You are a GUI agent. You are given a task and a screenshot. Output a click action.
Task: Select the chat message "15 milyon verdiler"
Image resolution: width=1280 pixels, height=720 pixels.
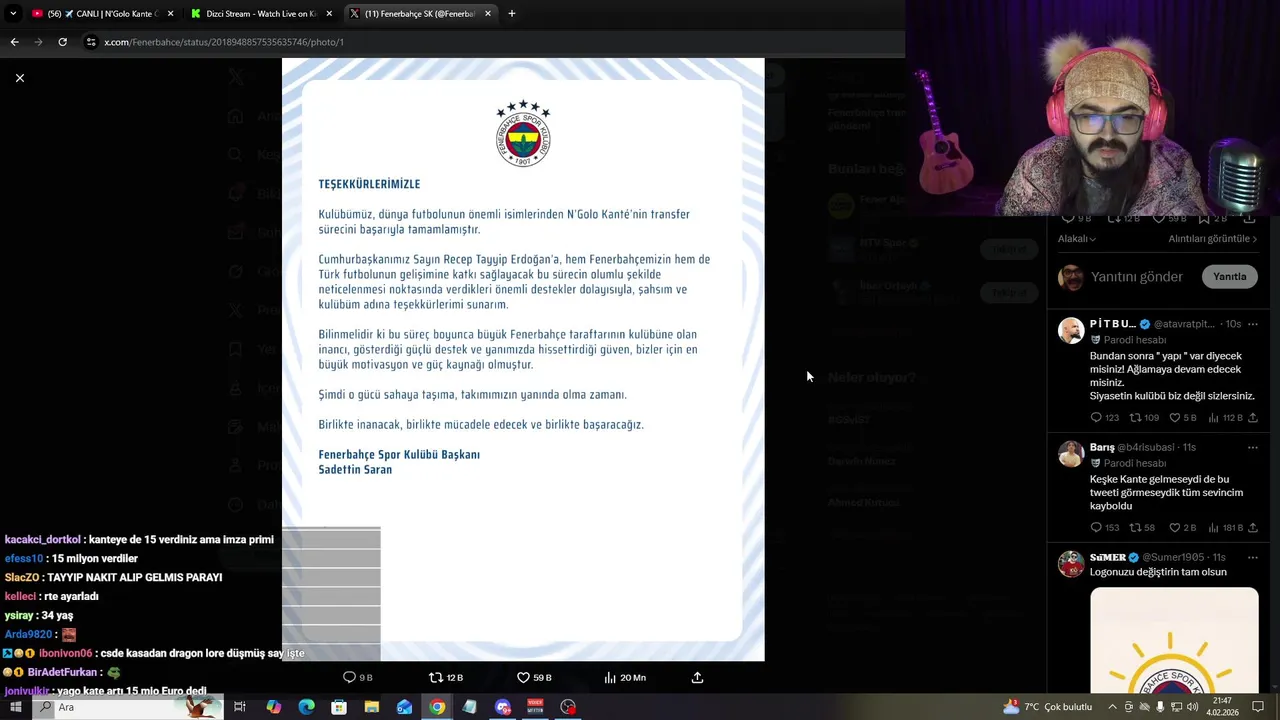pyautogui.click(x=95, y=559)
